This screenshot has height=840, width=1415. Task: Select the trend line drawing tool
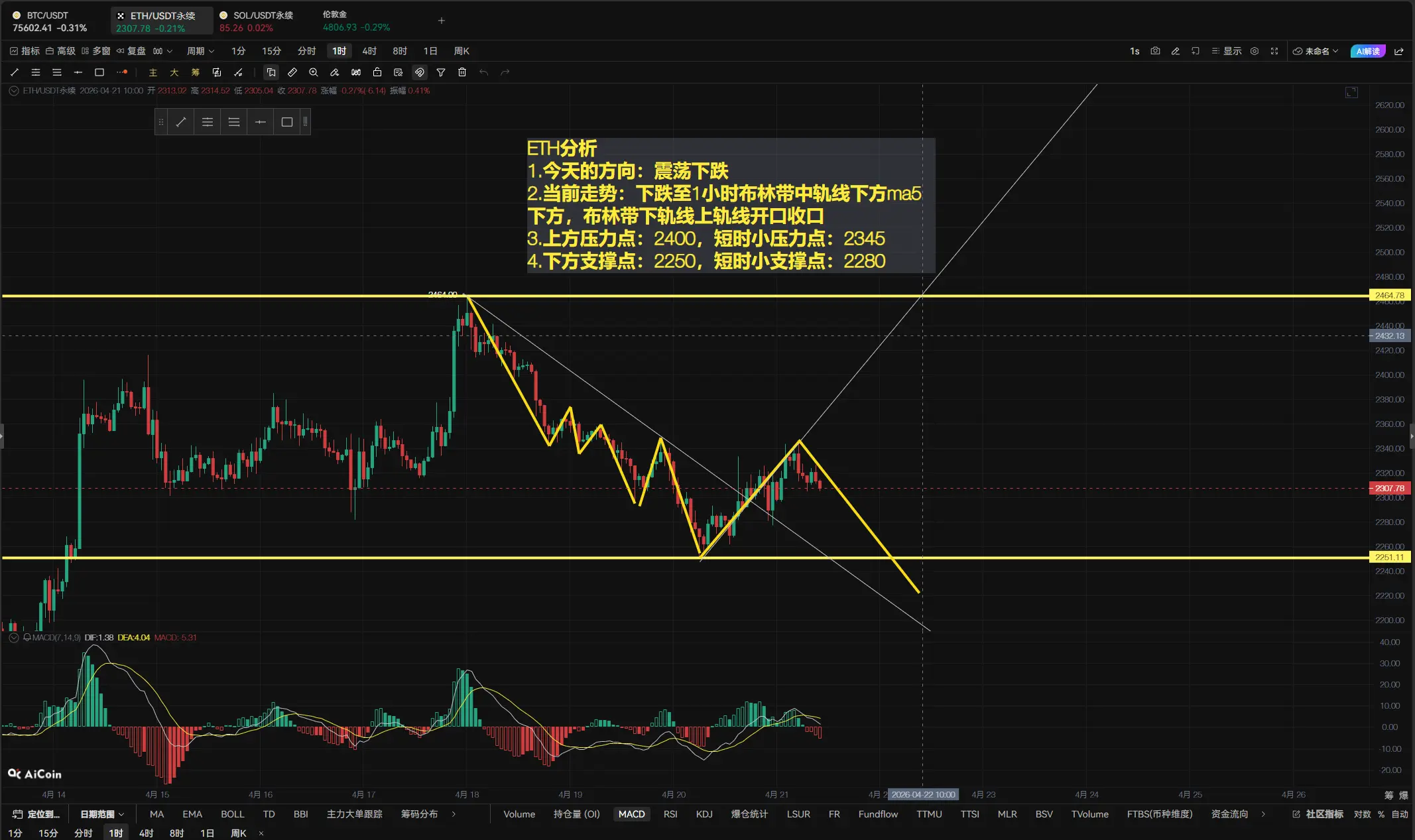click(x=15, y=72)
